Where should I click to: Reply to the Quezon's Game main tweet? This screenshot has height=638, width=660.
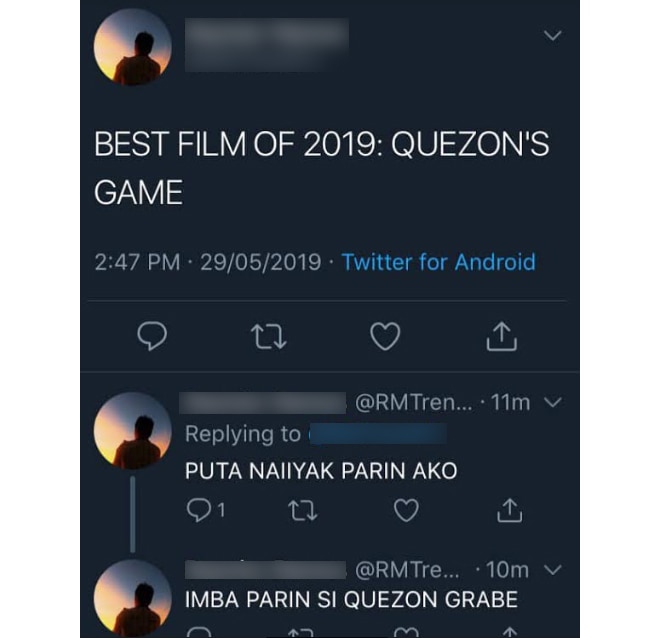pos(152,336)
